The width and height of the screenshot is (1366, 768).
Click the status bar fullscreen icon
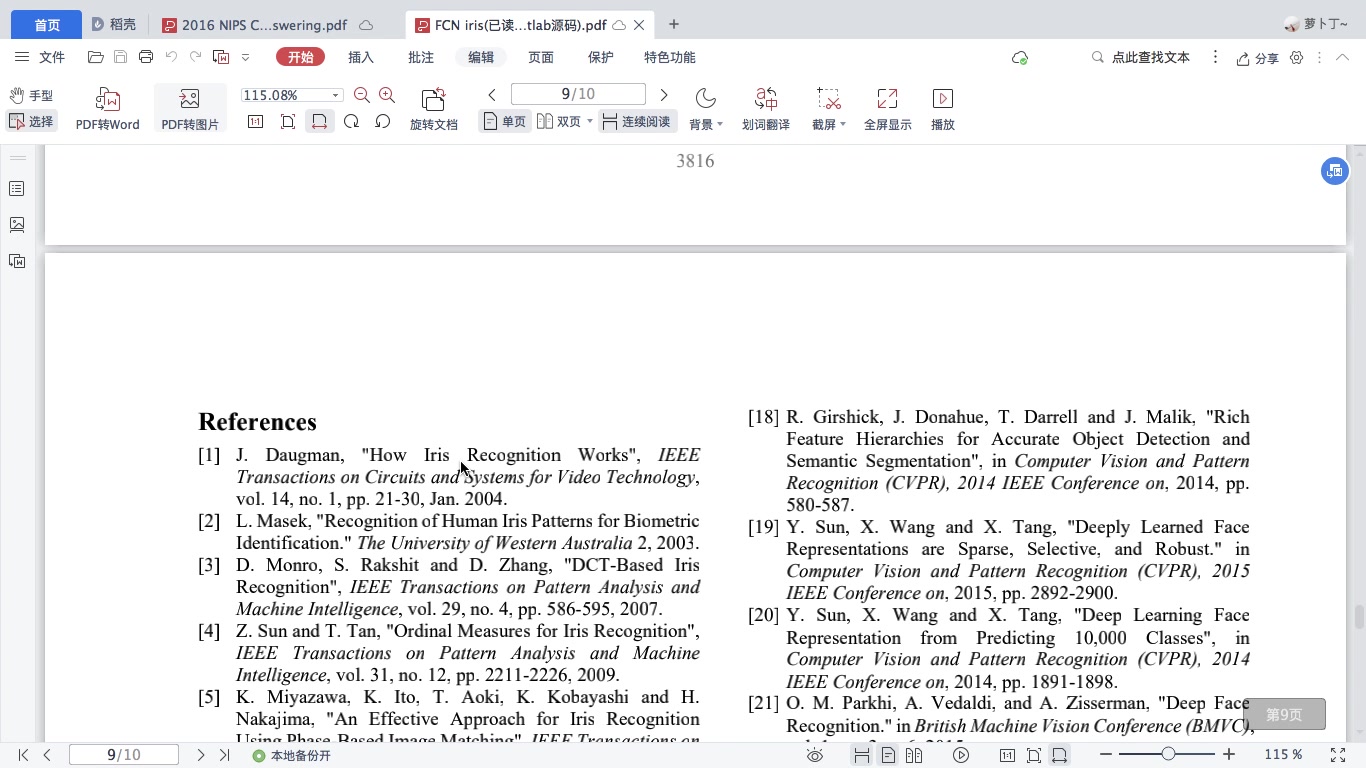(1338, 755)
